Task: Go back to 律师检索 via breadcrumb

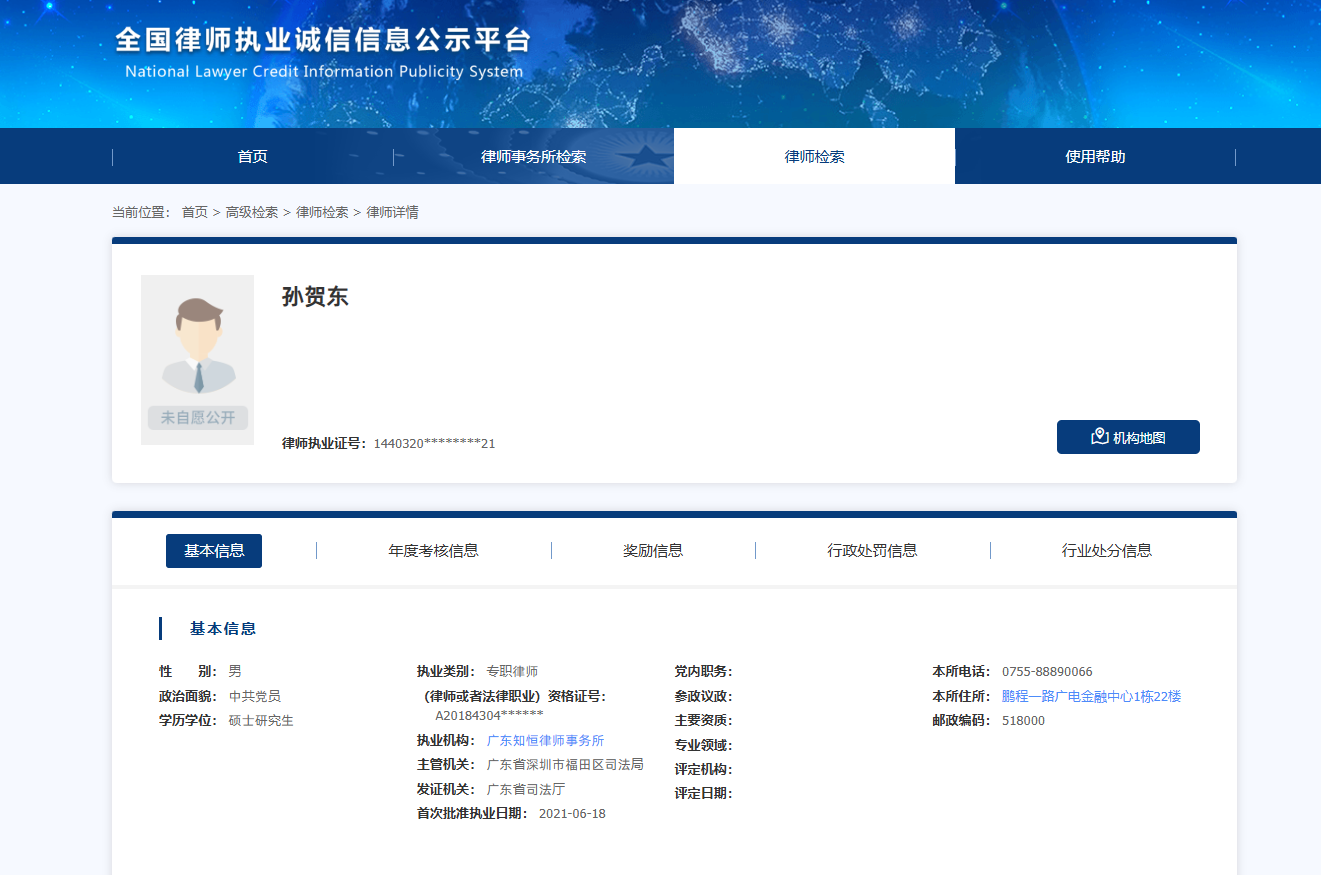Action: pyautogui.click(x=322, y=213)
